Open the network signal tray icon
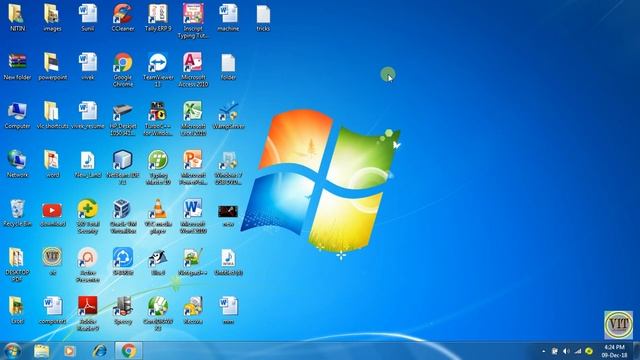Image resolution: width=640 pixels, height=360 pixels. (578, 351)
